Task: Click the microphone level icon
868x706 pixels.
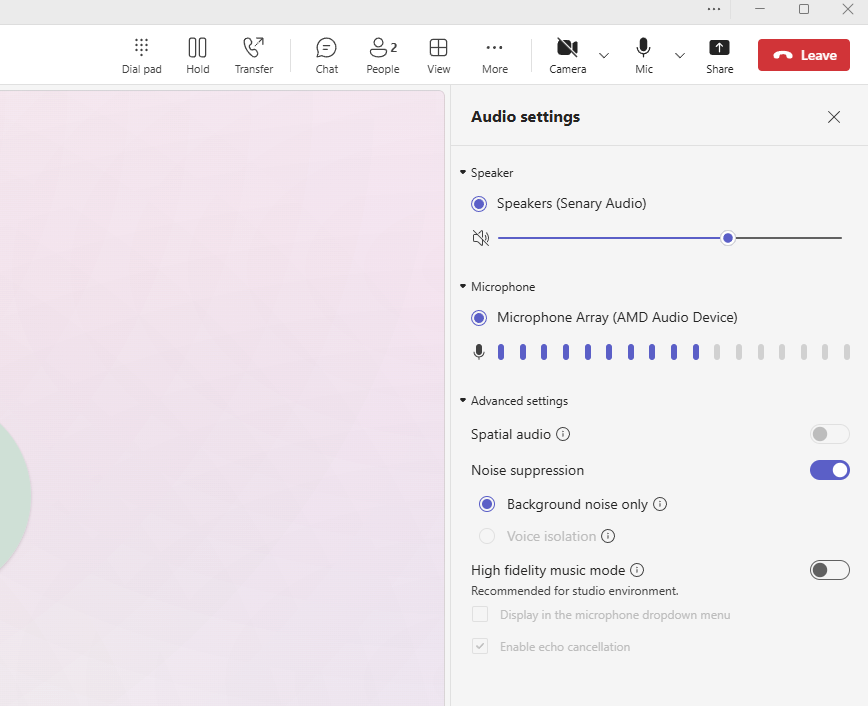Action: (479, 352)
